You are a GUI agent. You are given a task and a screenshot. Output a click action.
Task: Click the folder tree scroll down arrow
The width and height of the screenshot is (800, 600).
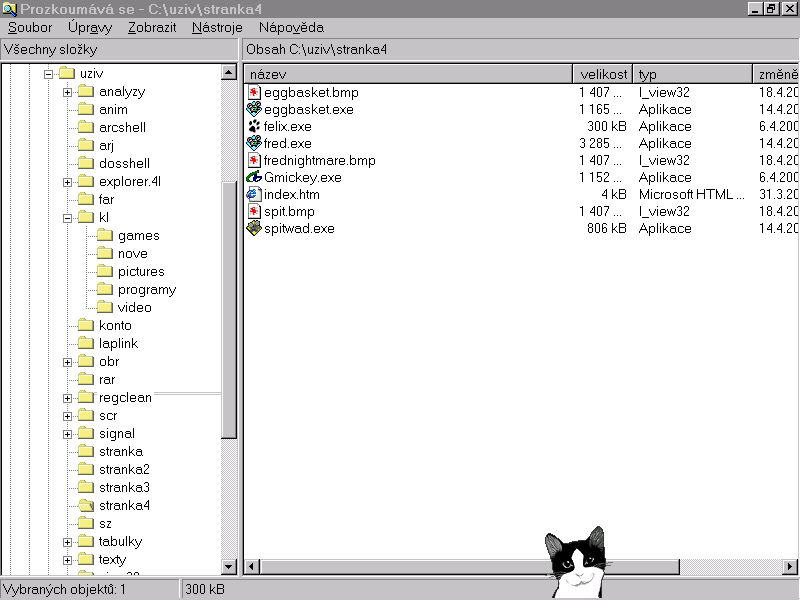pos(229,567)
